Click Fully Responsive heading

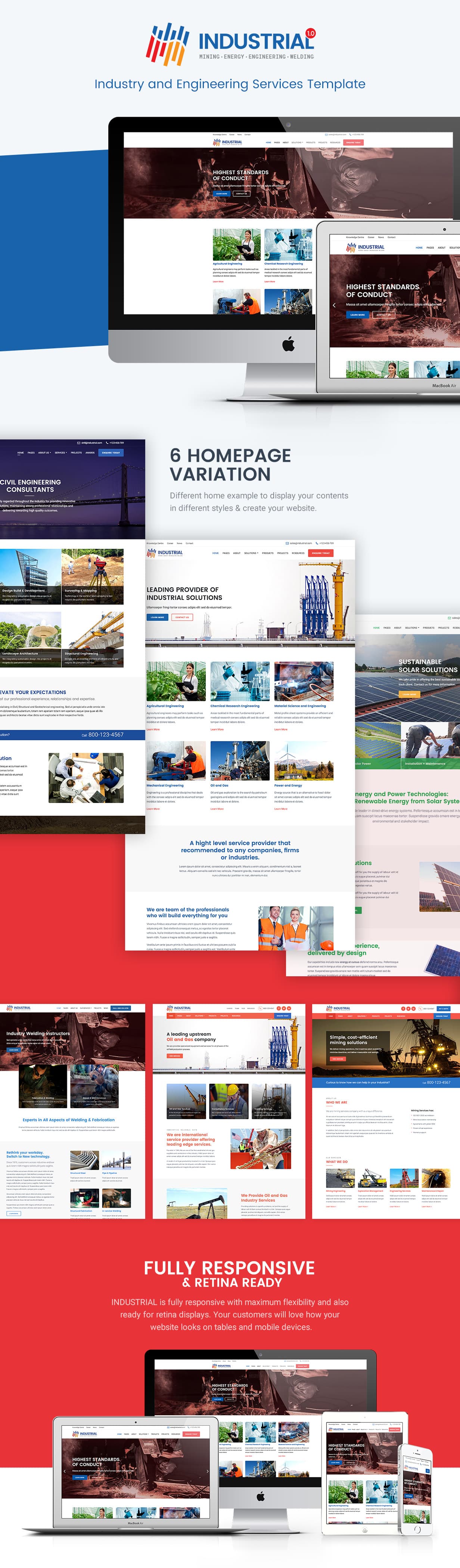[229, 1268]
